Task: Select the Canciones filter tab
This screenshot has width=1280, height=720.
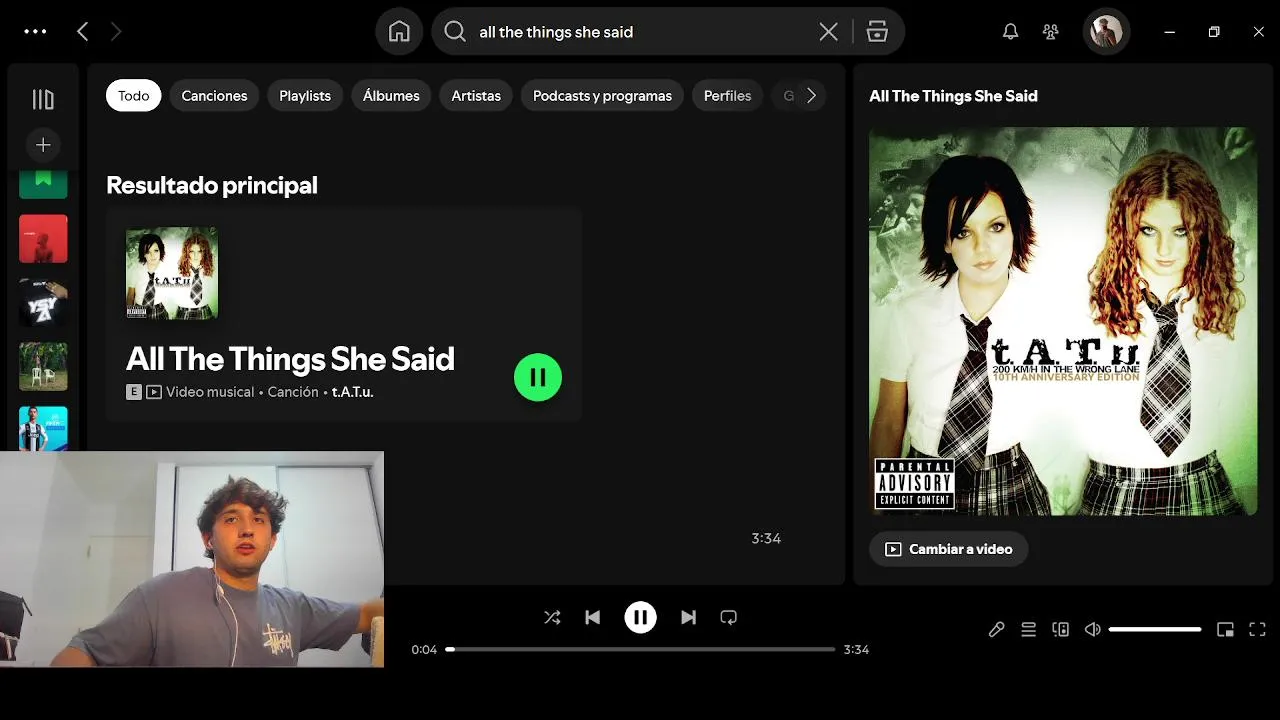Action: (214, 96)
